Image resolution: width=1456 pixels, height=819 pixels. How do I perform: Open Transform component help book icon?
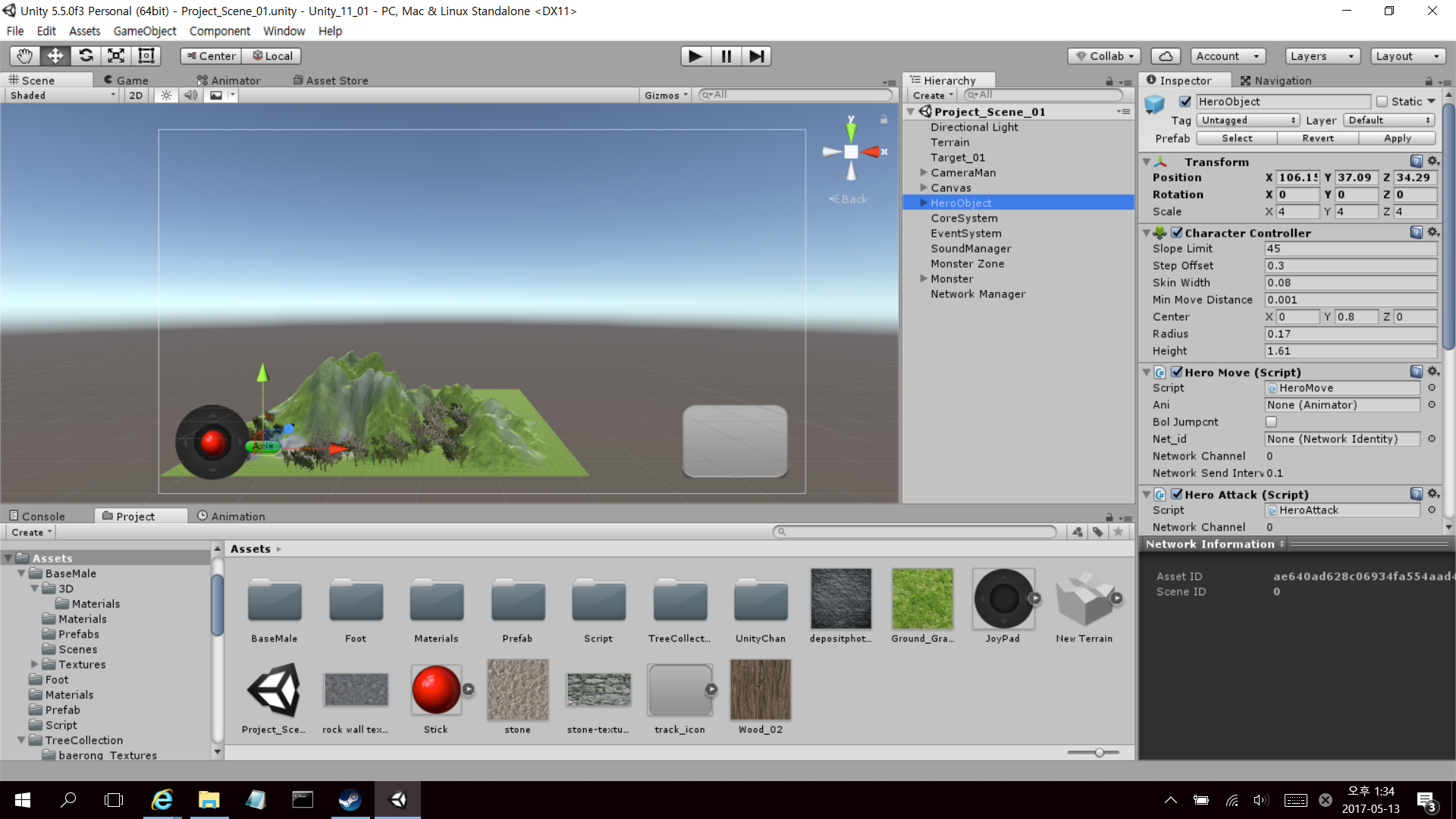tap(1416, 161)
